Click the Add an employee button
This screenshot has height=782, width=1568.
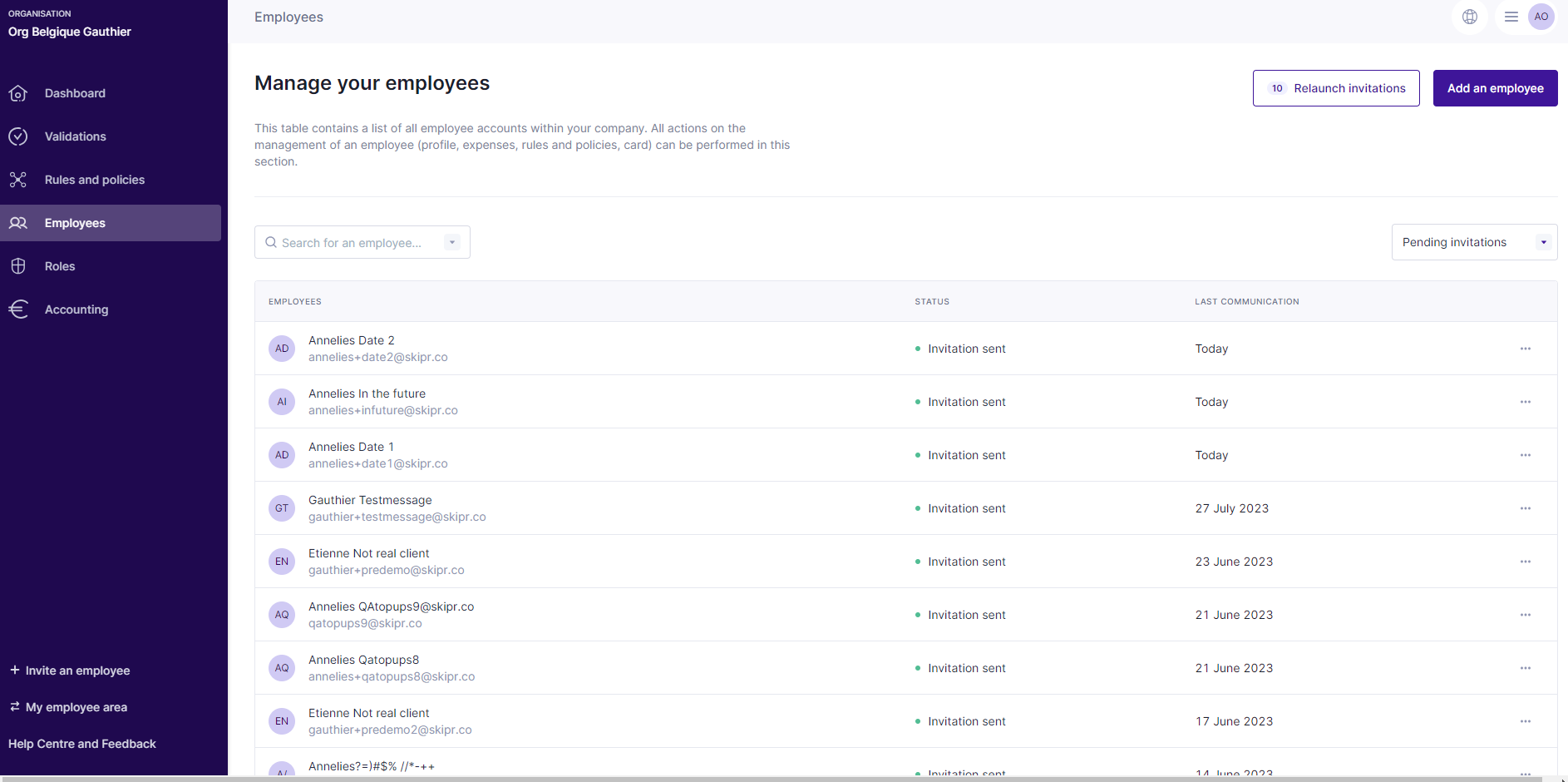(1495, 88)
